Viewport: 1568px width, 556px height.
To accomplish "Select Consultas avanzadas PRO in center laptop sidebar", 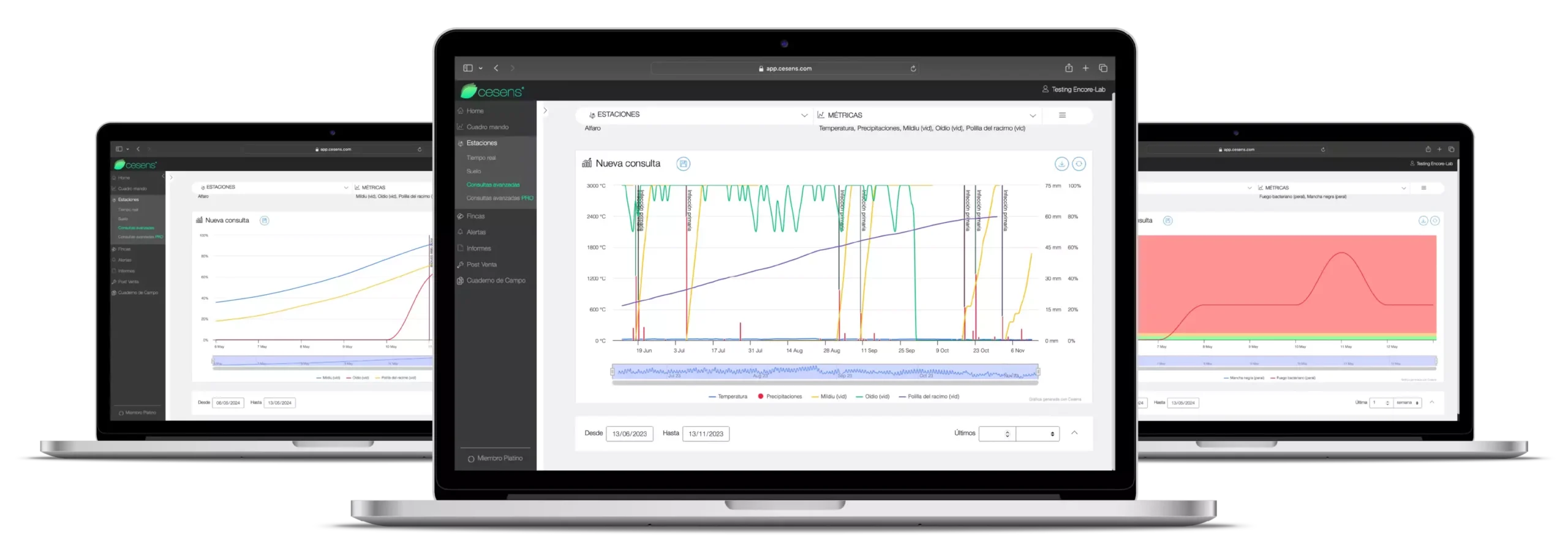I will (499, 198).
